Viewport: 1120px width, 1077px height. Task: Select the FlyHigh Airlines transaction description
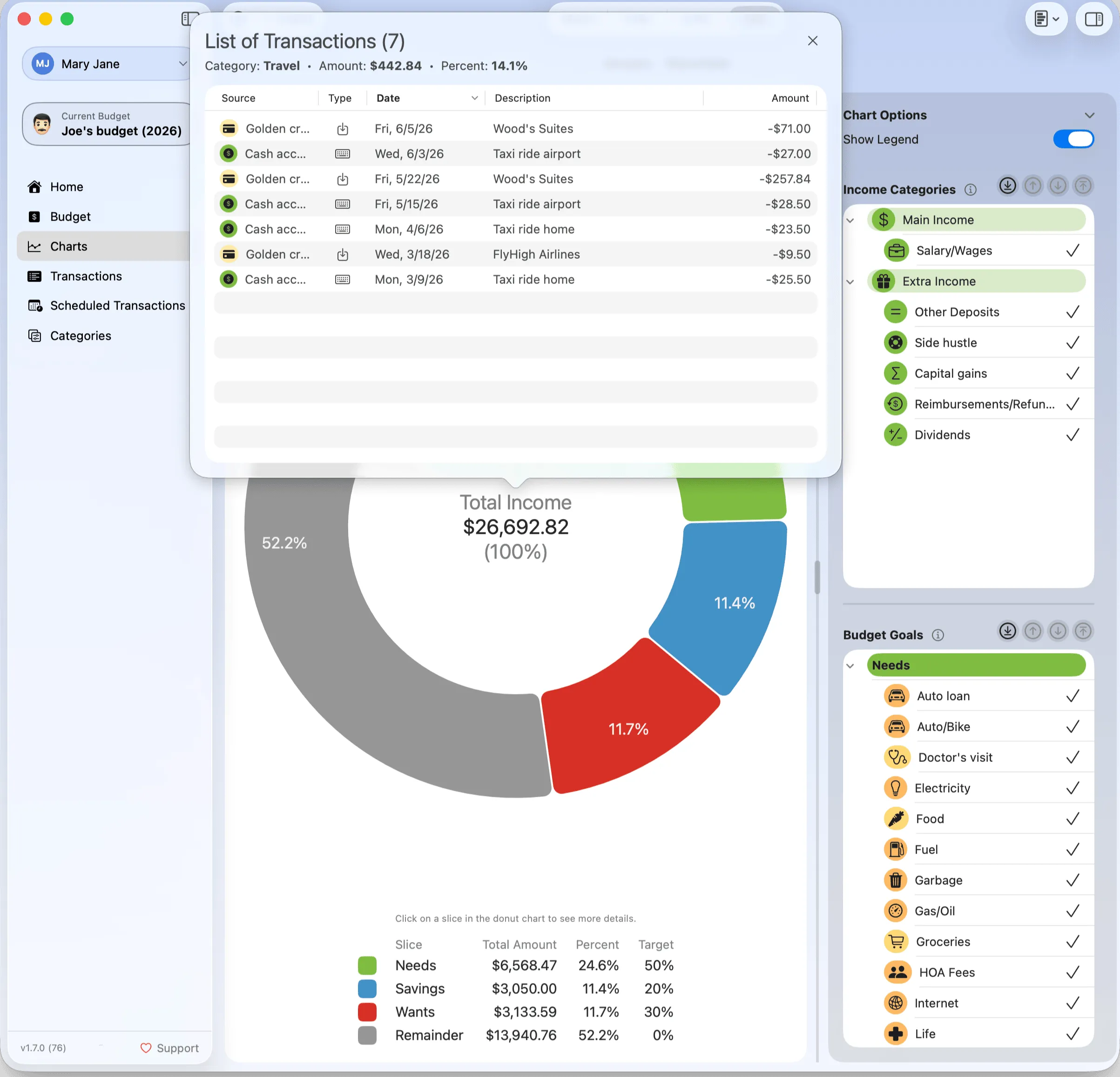pos(536,254)
